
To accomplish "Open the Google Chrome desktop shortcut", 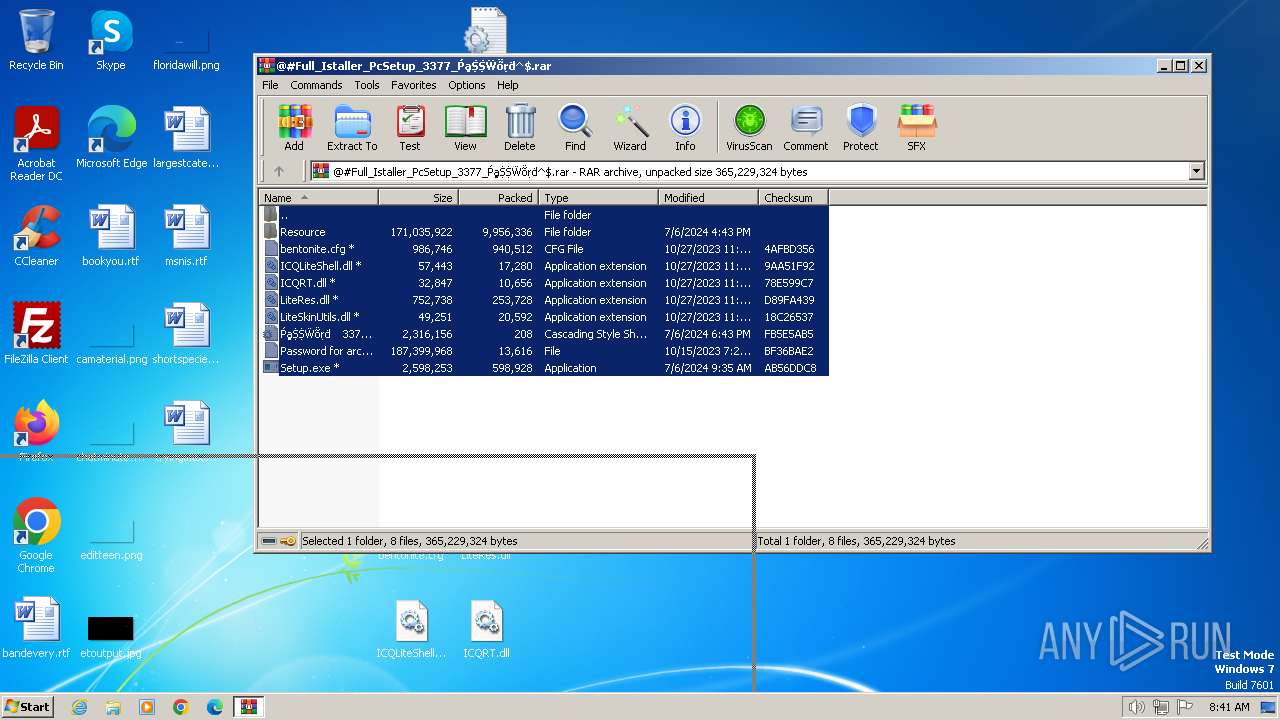I will 36,536.
